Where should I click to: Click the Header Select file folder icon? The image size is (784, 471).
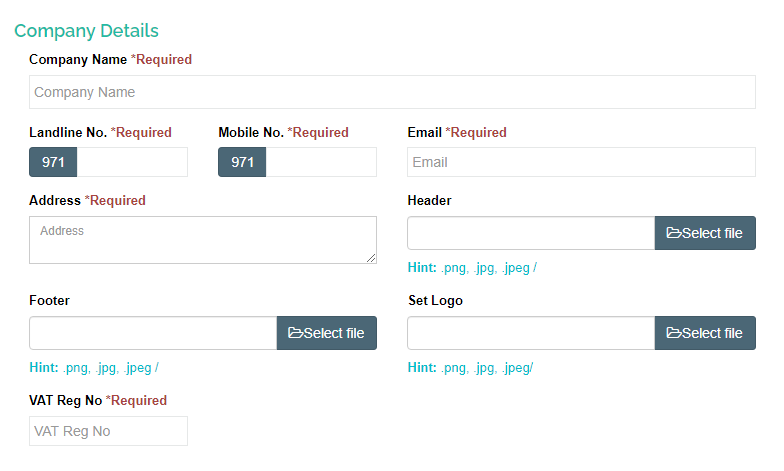(x=674, y=233)
